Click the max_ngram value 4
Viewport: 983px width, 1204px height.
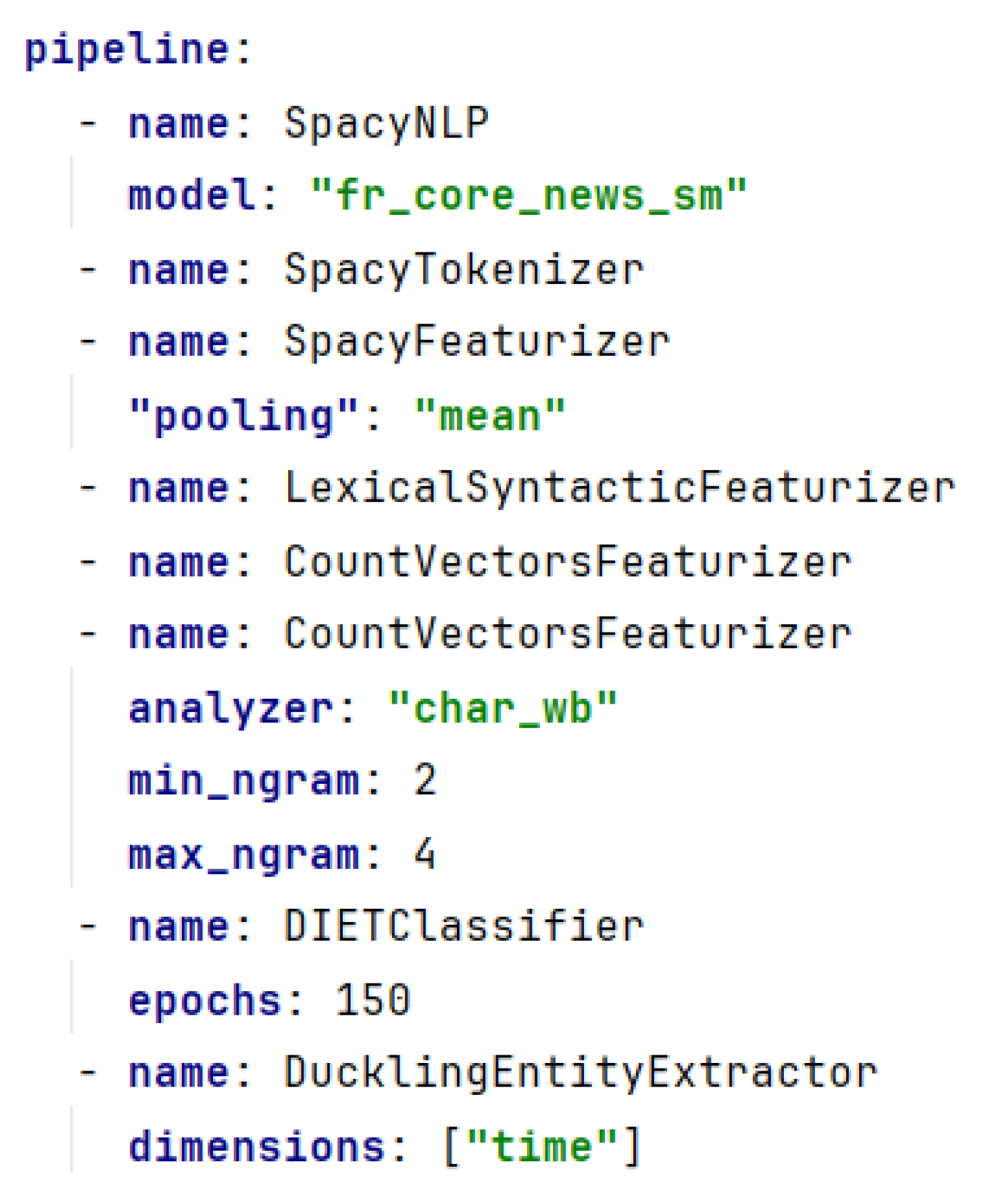click(425, 854)
